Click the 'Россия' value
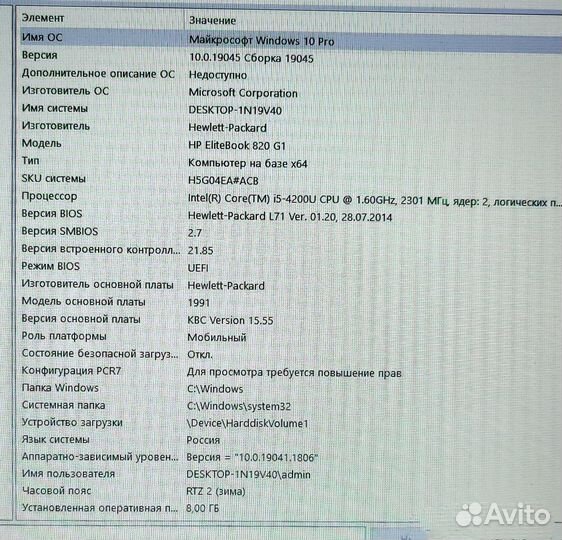 203,440
